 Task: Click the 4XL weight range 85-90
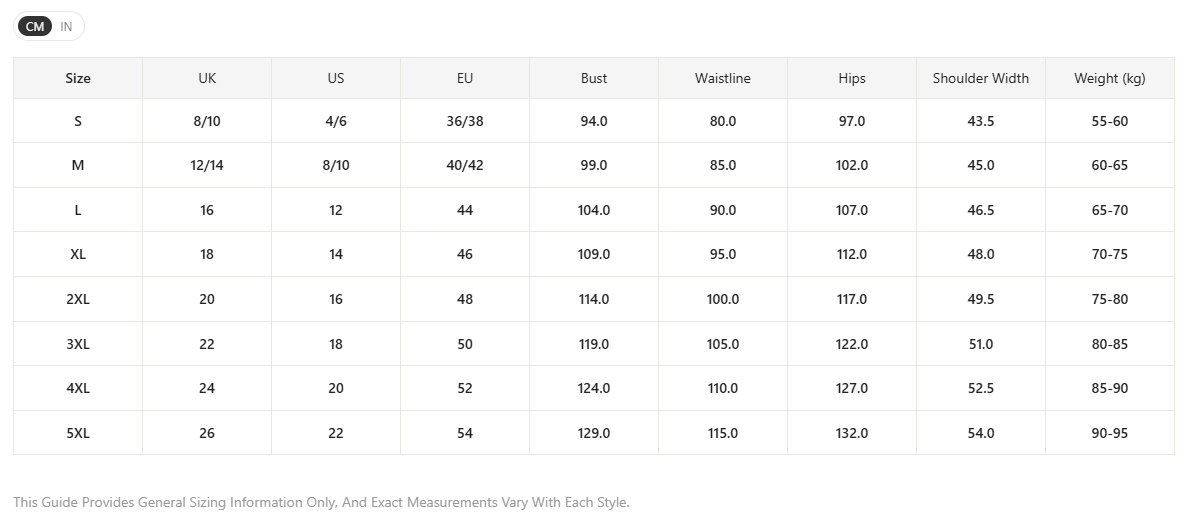1110,388
